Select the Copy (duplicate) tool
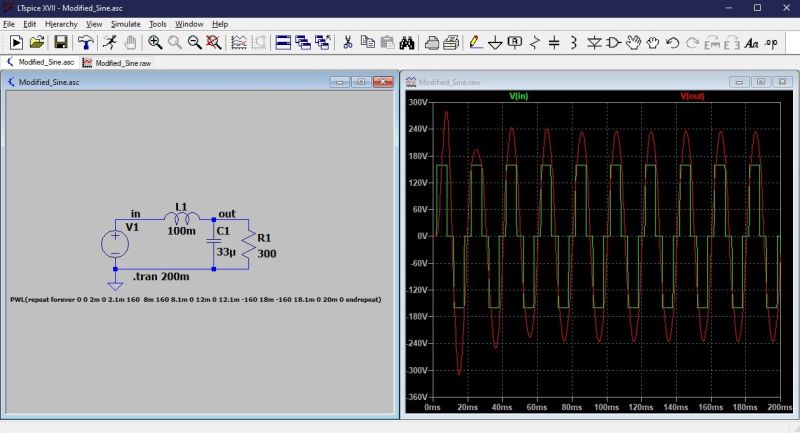 (x=367, y=43)
